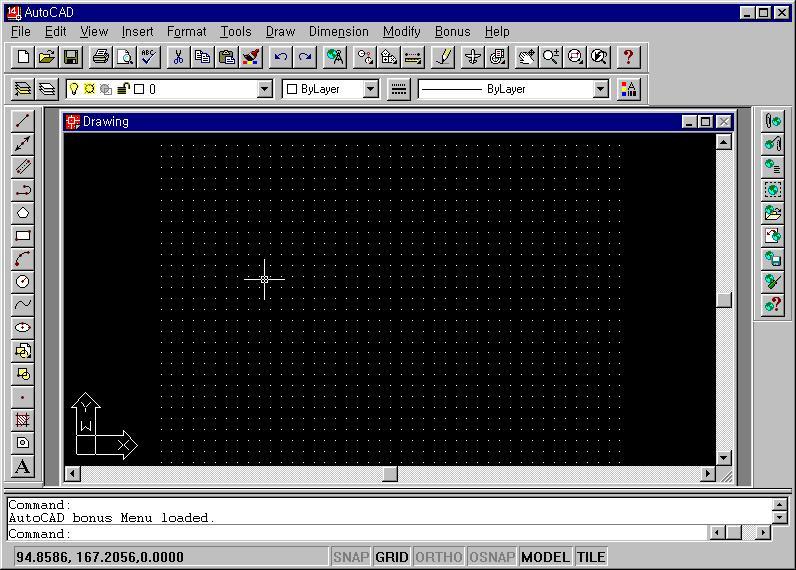Cut selection with scissors icon
Viewport: 796px width, 570px height.
coord(178,57)
